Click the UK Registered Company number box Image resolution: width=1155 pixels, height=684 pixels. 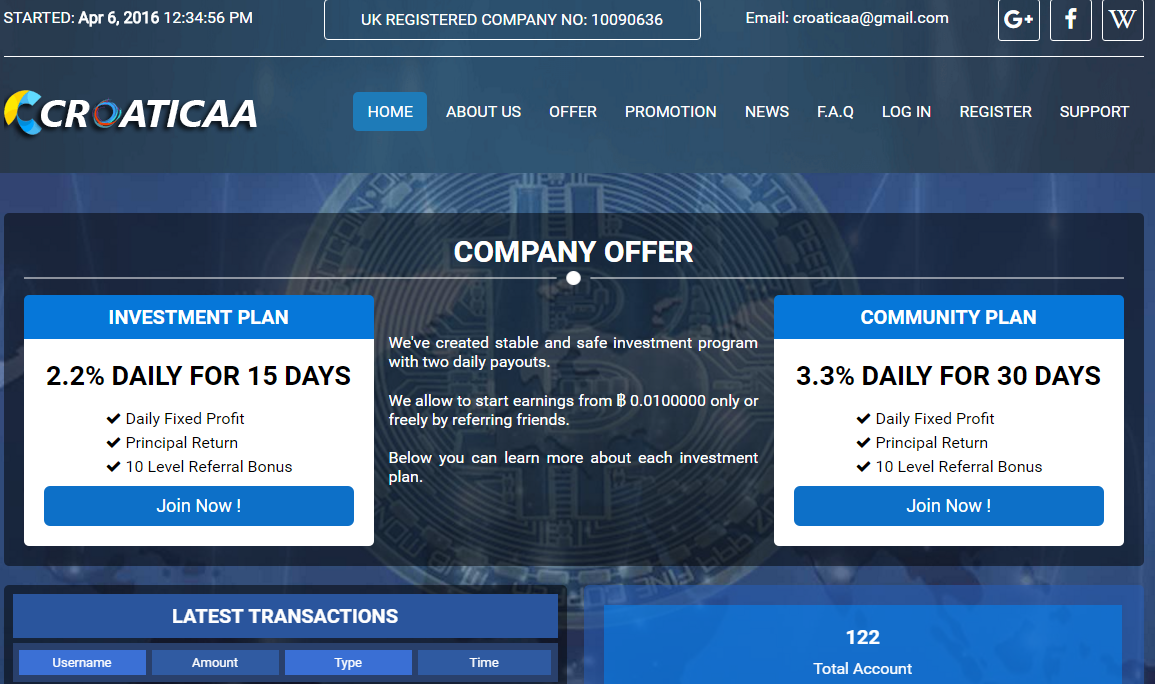click(512, 20)
